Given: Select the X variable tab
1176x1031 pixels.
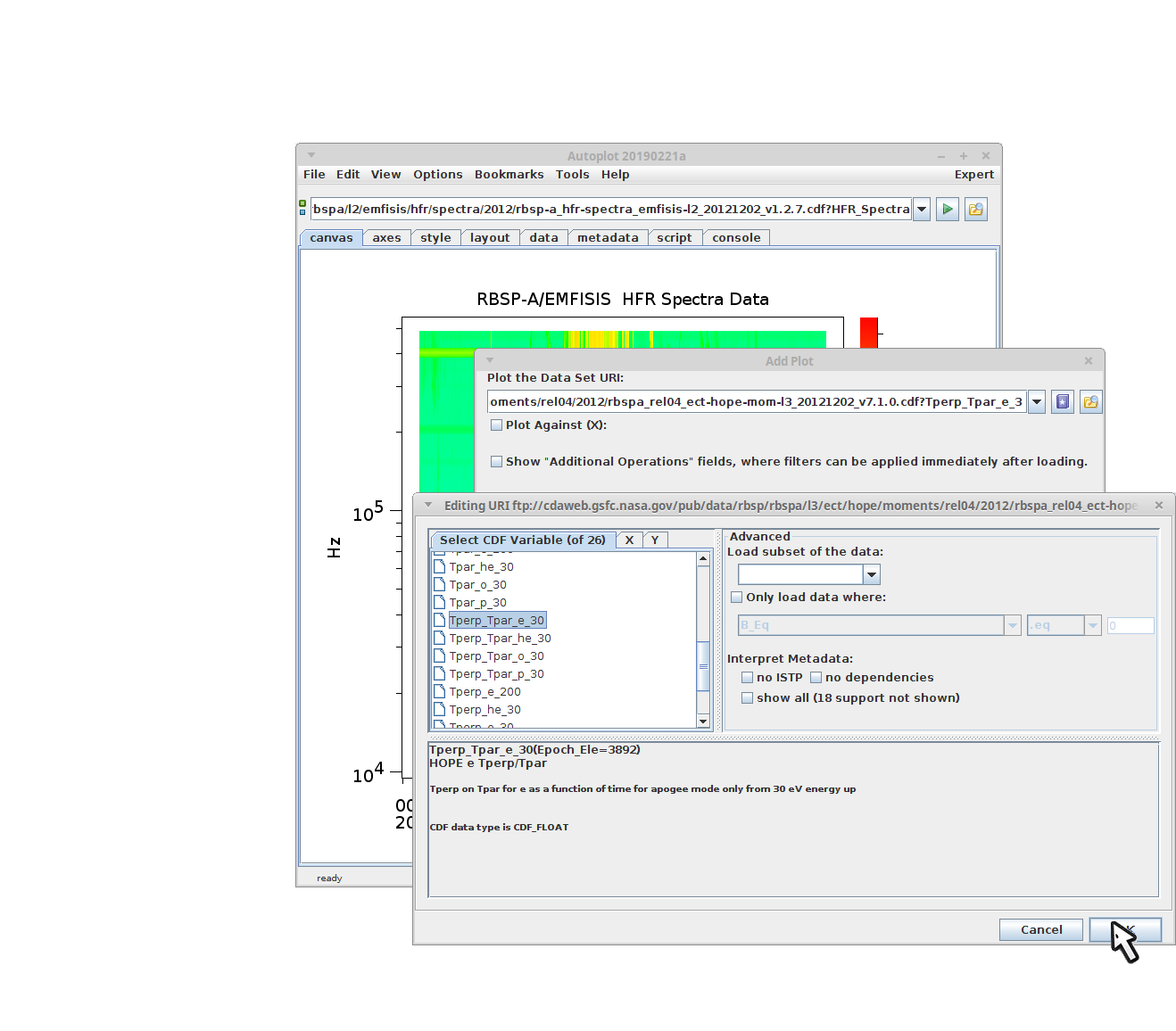Looking at the screenshot, I should click(629, 540).
